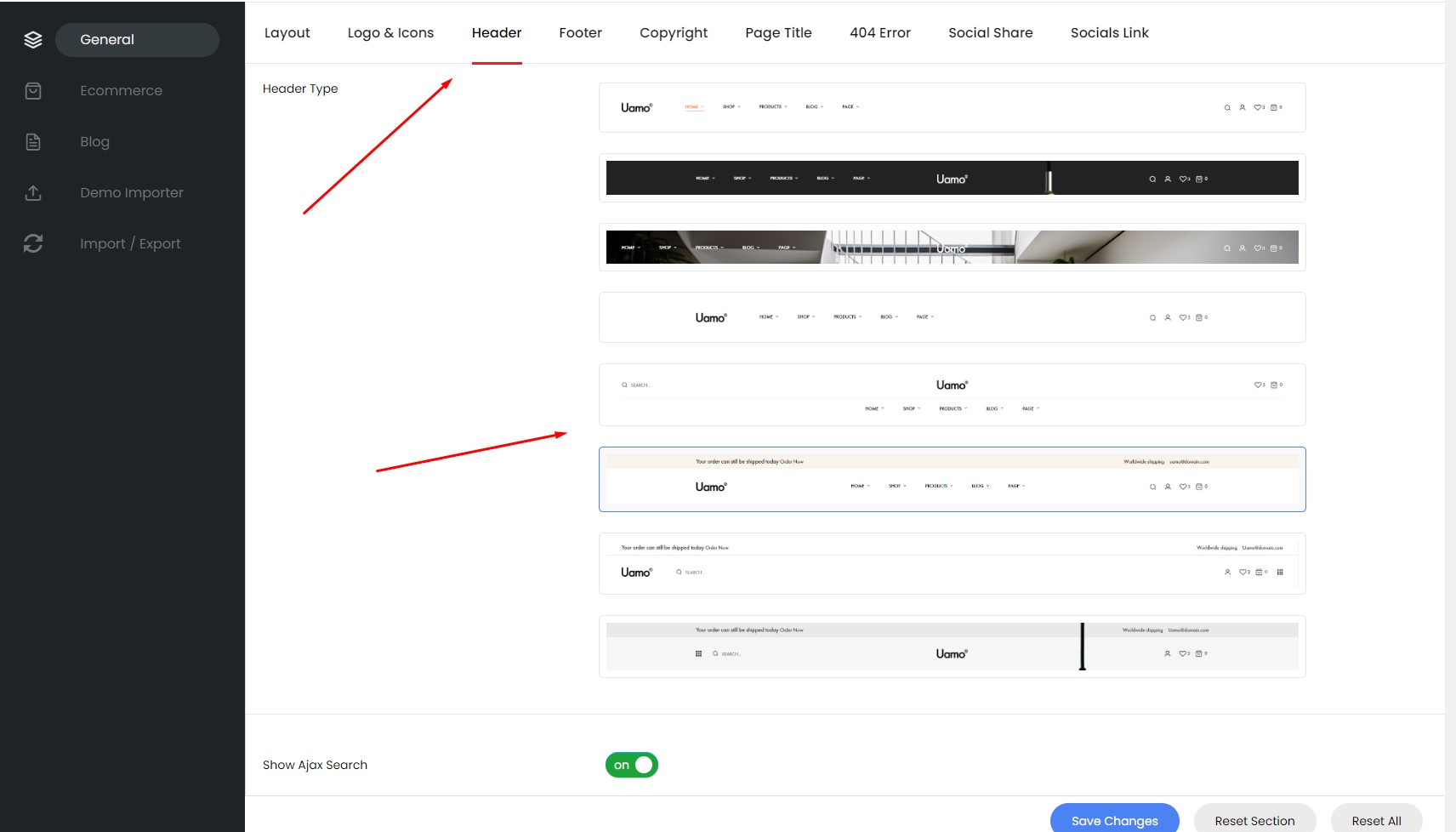Click the Blog document icon
Screen dimensions: 1456x832
pyautogui.click(x=33, y=142)
